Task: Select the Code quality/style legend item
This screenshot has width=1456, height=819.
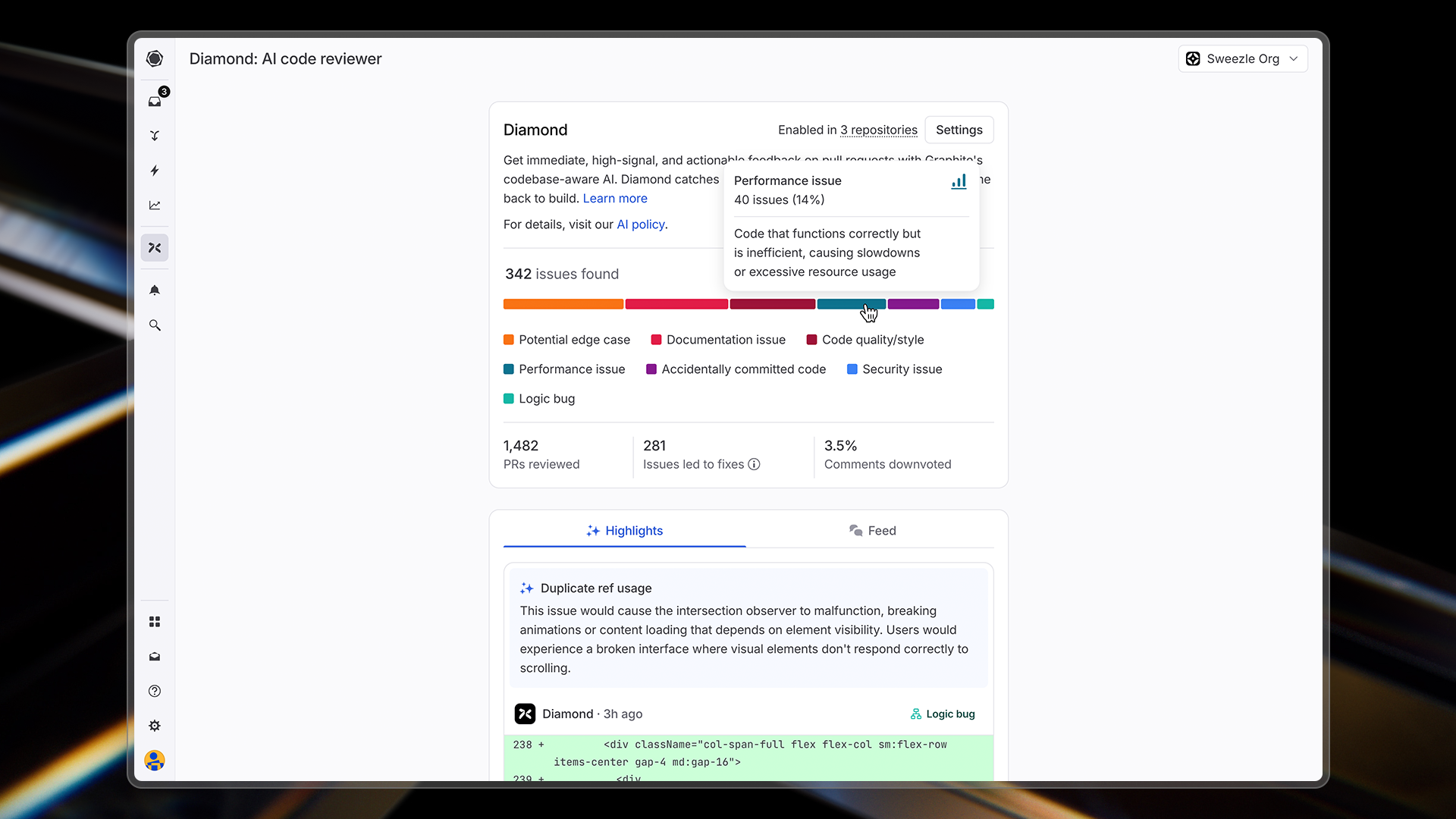Action: coord(865,340)
